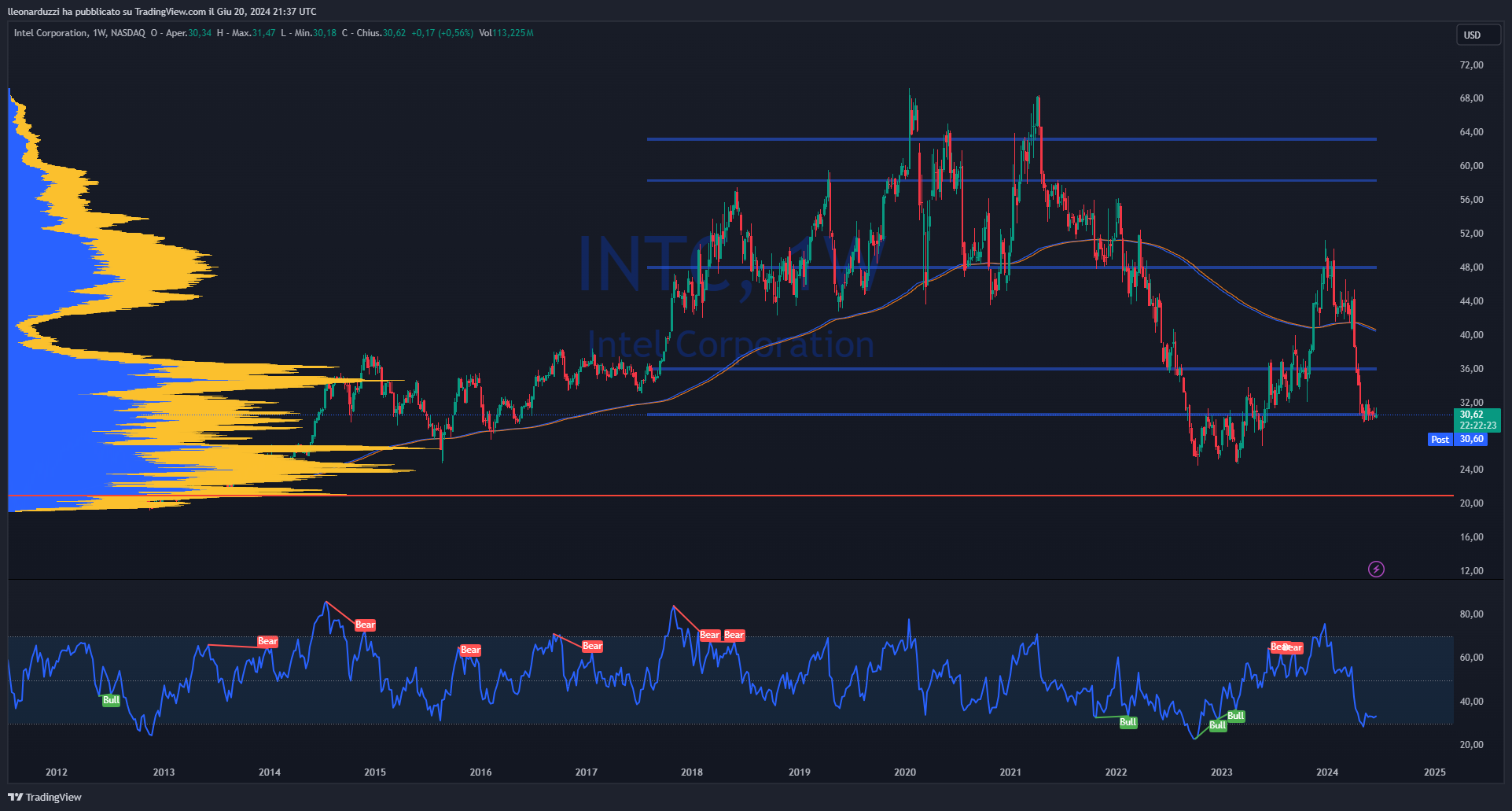
Task: Click the 12,00 price axis label
Action: (x=1471, y=571)
